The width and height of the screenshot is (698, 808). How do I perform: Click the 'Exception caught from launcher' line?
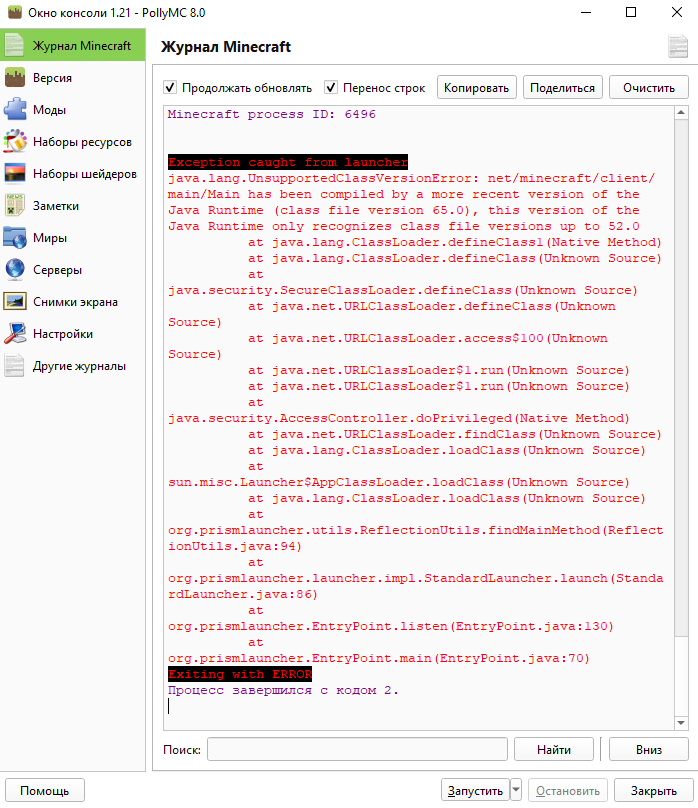(288, 162)
